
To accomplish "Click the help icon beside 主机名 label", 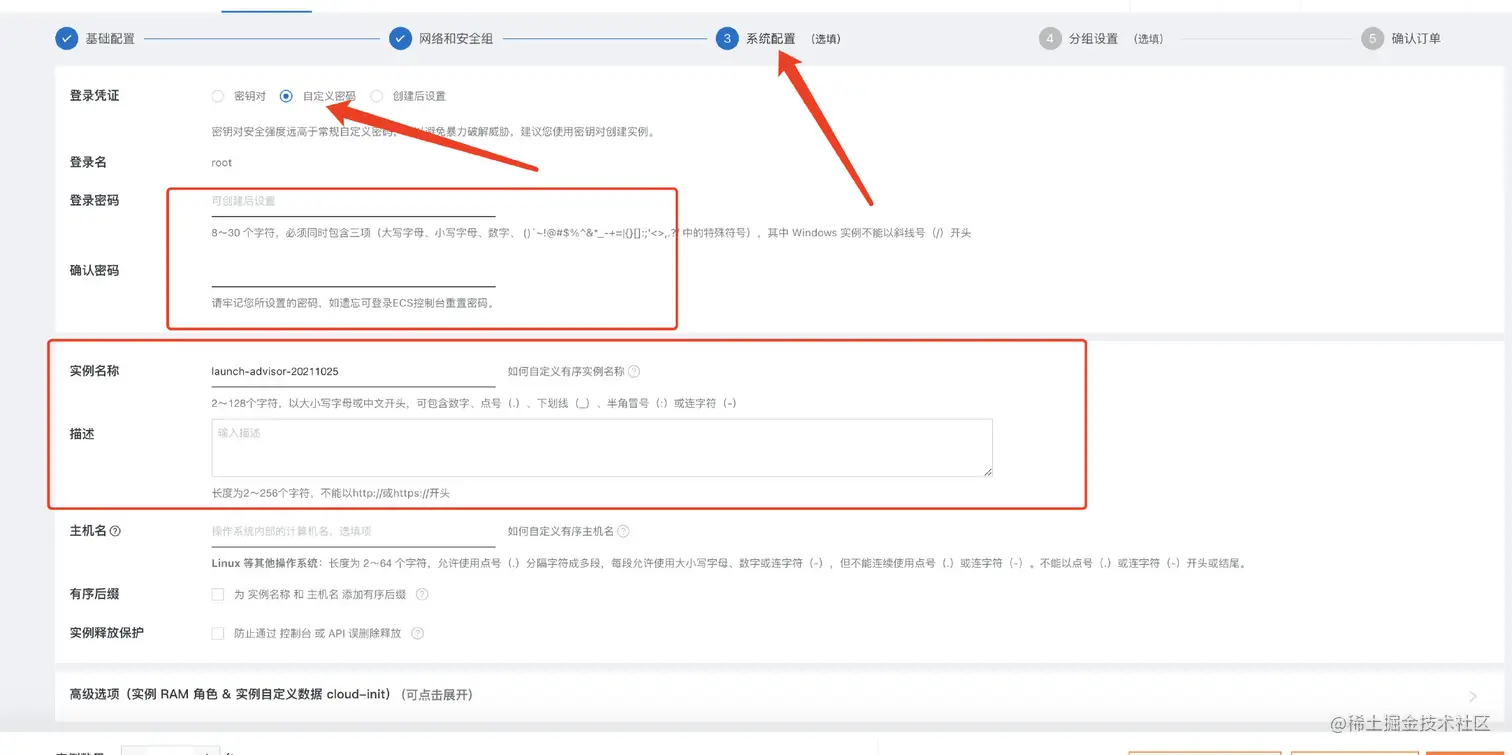I will tap(115, 531).
